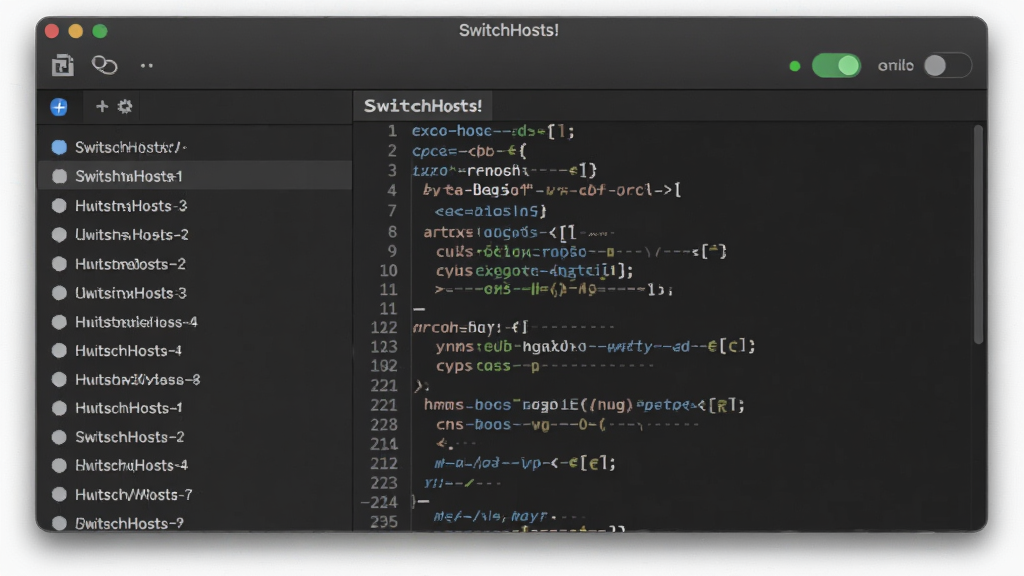The image size is (1024, 576).
Task: Click line number 122 in the gutter
Action: [x=384, y=327]
